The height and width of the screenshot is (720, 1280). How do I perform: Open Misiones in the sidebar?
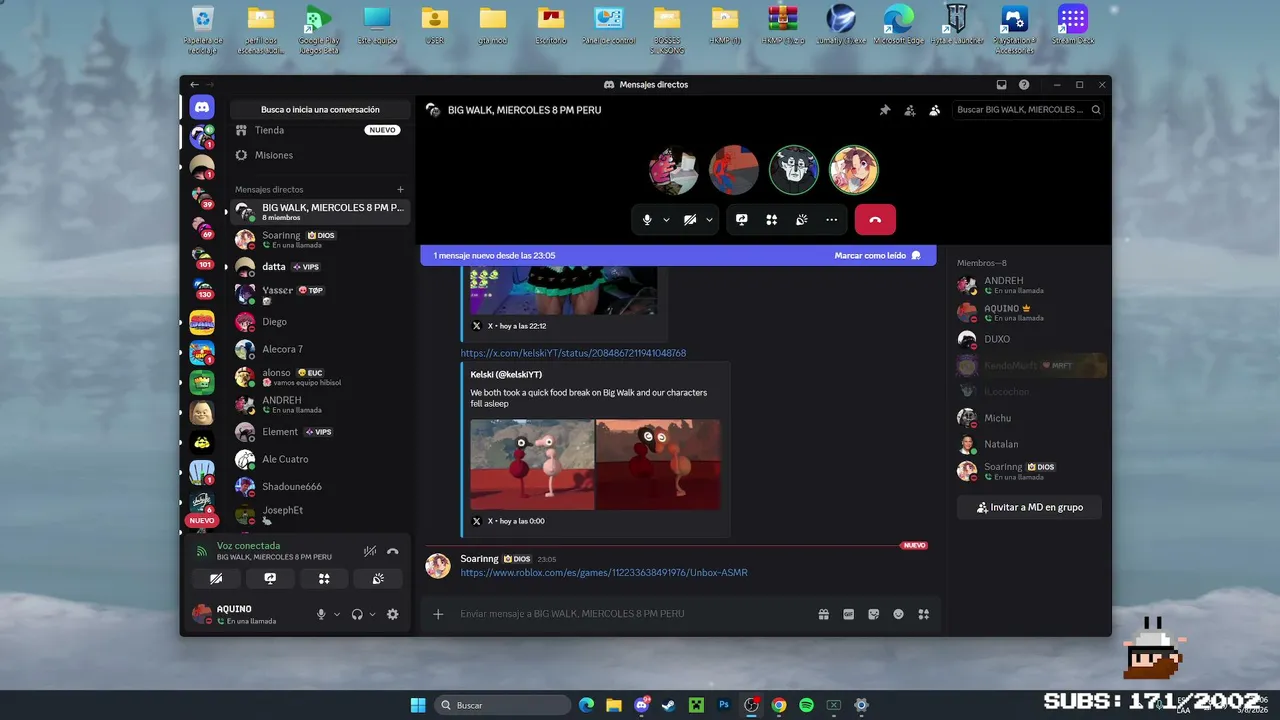coord(320,155)
